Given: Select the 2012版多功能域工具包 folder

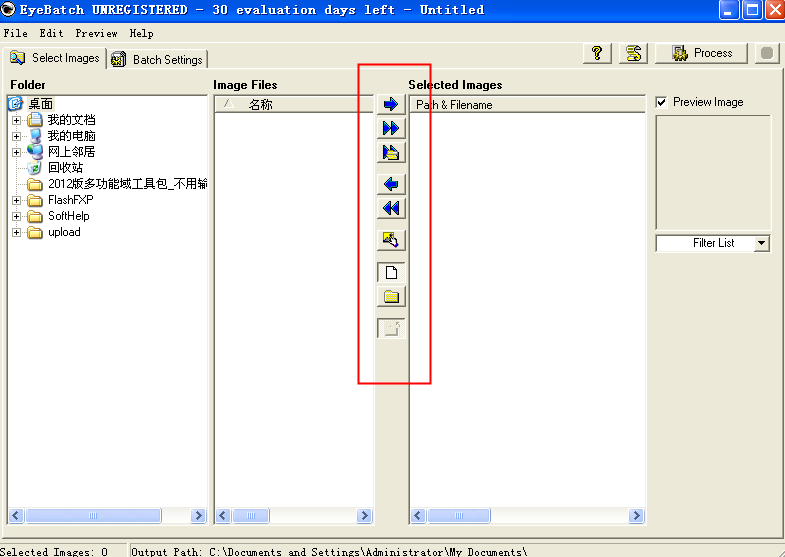Looking at the screenshot, I should (127, 184).
